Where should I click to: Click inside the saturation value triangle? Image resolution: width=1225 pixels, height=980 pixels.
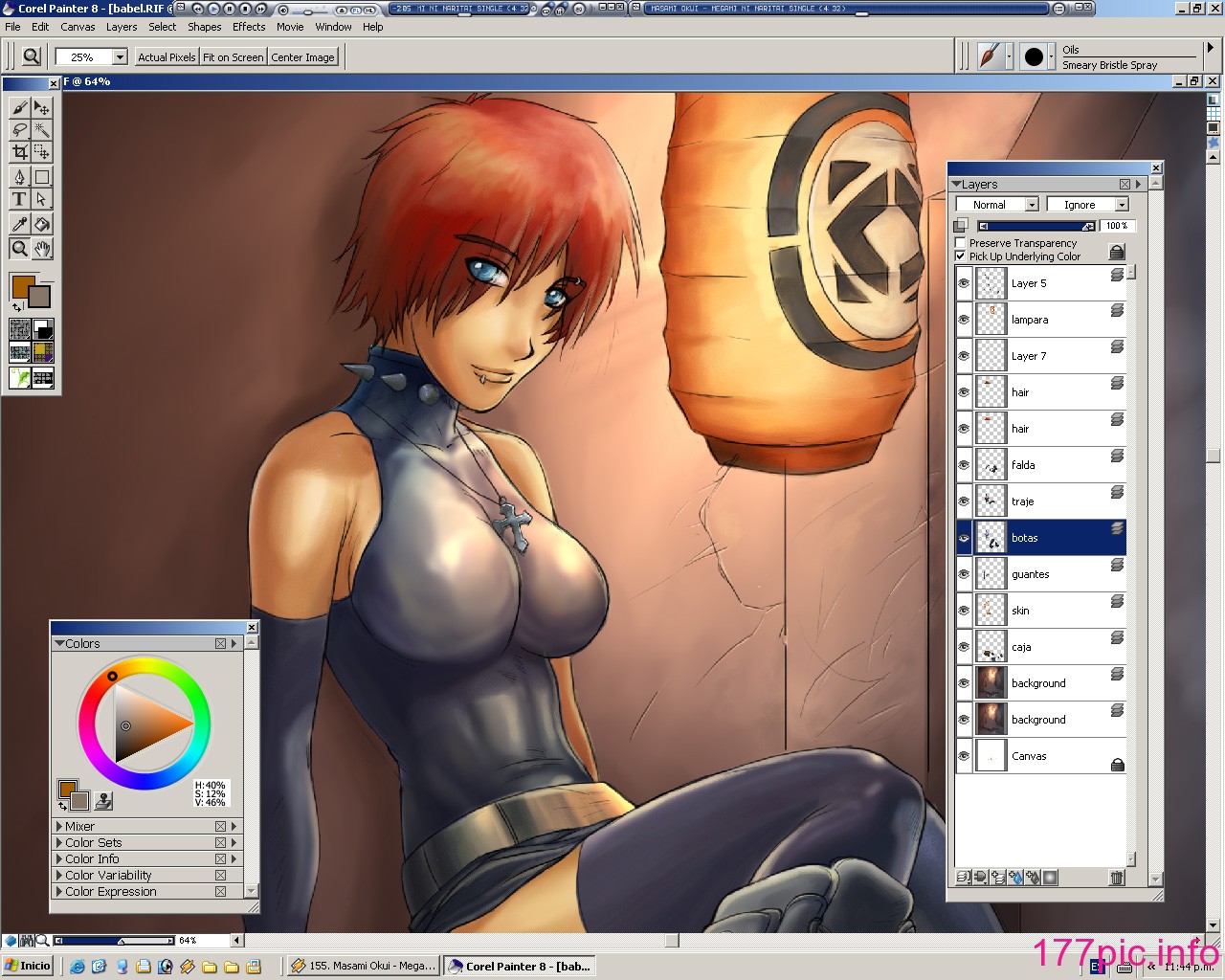point(144,724)
